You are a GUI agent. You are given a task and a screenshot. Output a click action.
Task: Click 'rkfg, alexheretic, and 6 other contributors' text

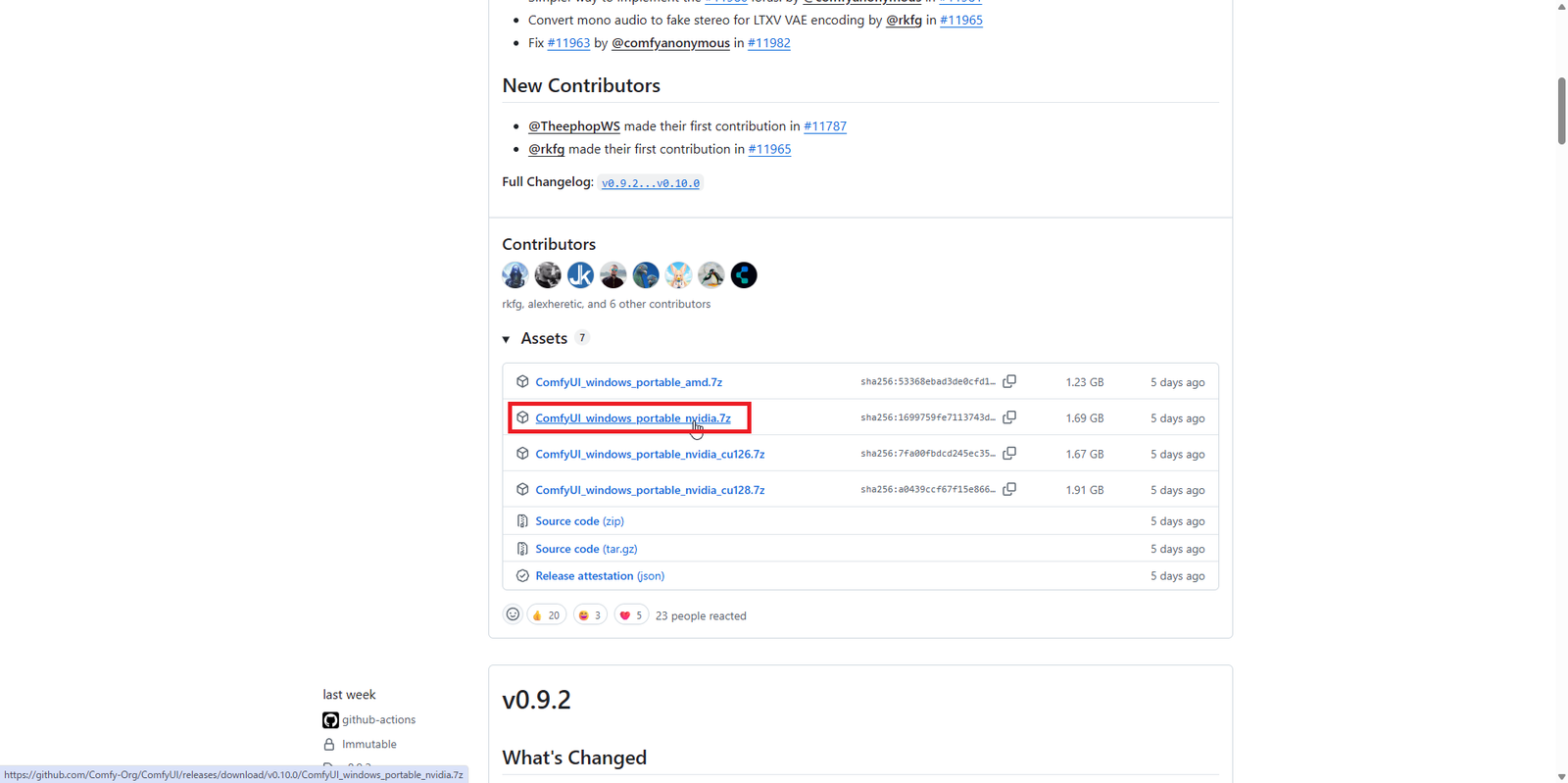[607, 305]
